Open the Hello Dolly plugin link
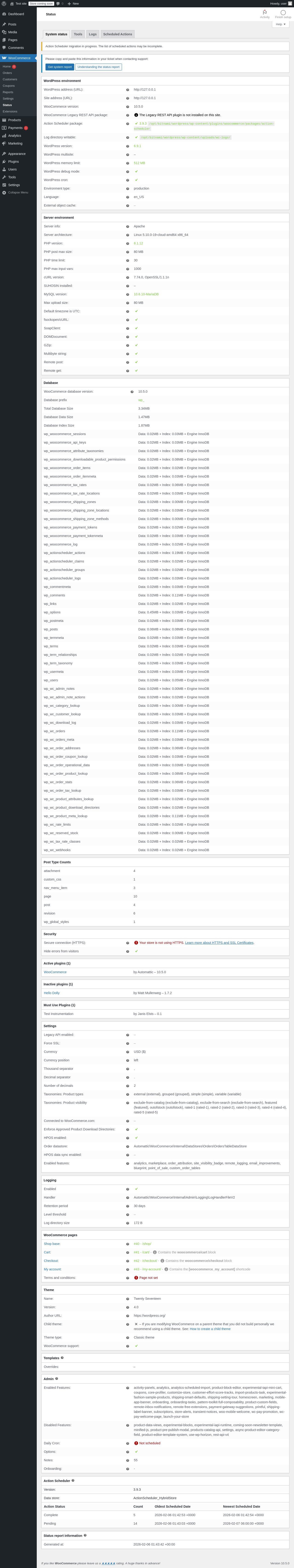The width and height of the screenshot is (294, 1568). tap(52, 993)
